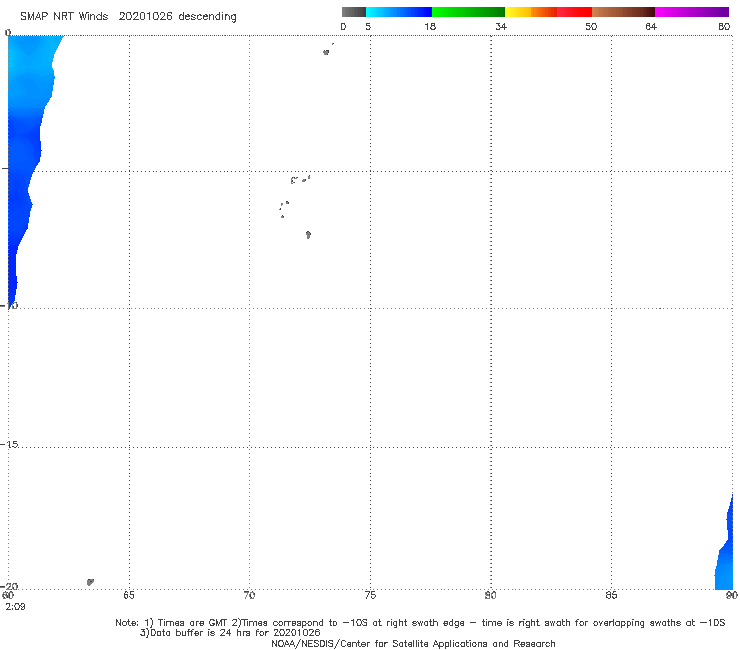The width and height of the screenshot is (740, 650).
Task: Click the cyan-to-blue segment of the color bar
Action: [399, 12]
